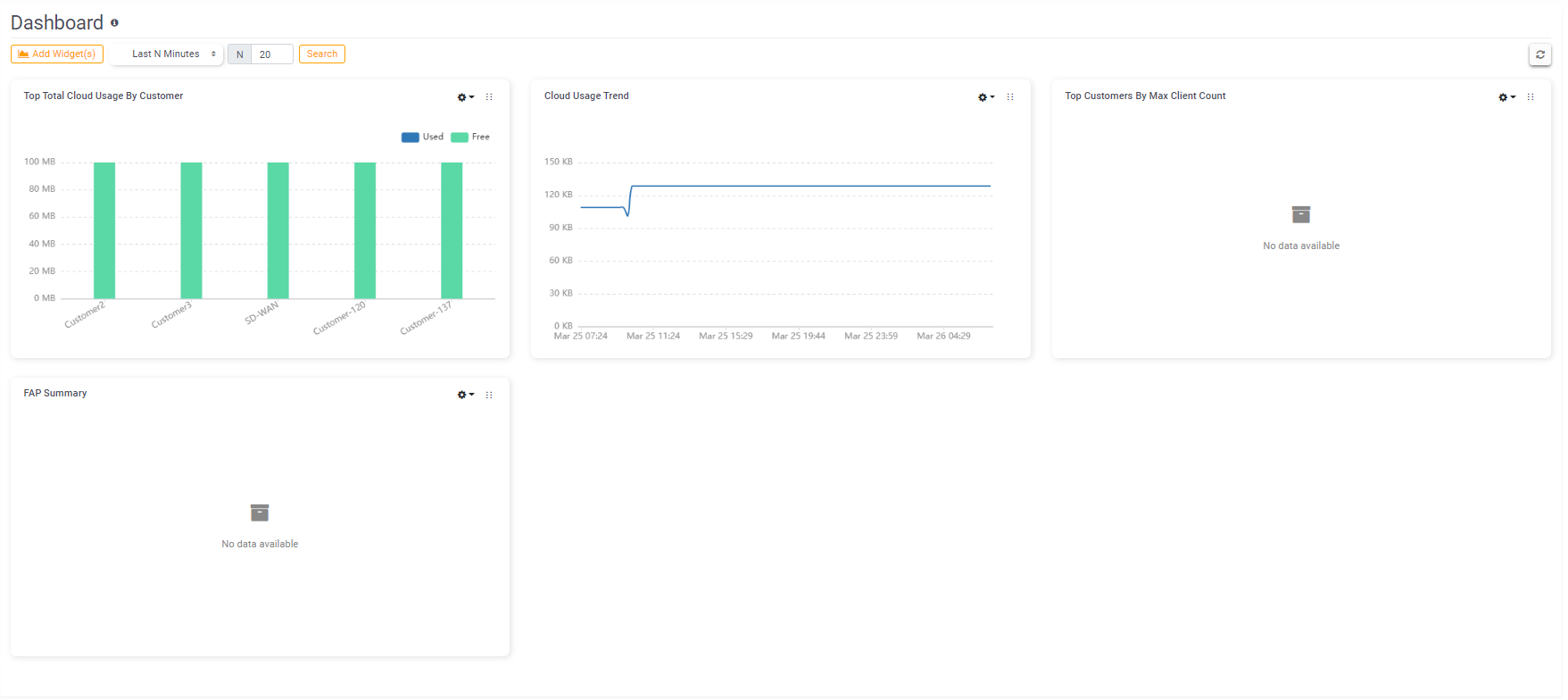Image resolution: width=1568 pixels, height=700 pixels.
Task: Open gear menu on Top Total Cloud Usage widget
Action: [x=465, y=97]
